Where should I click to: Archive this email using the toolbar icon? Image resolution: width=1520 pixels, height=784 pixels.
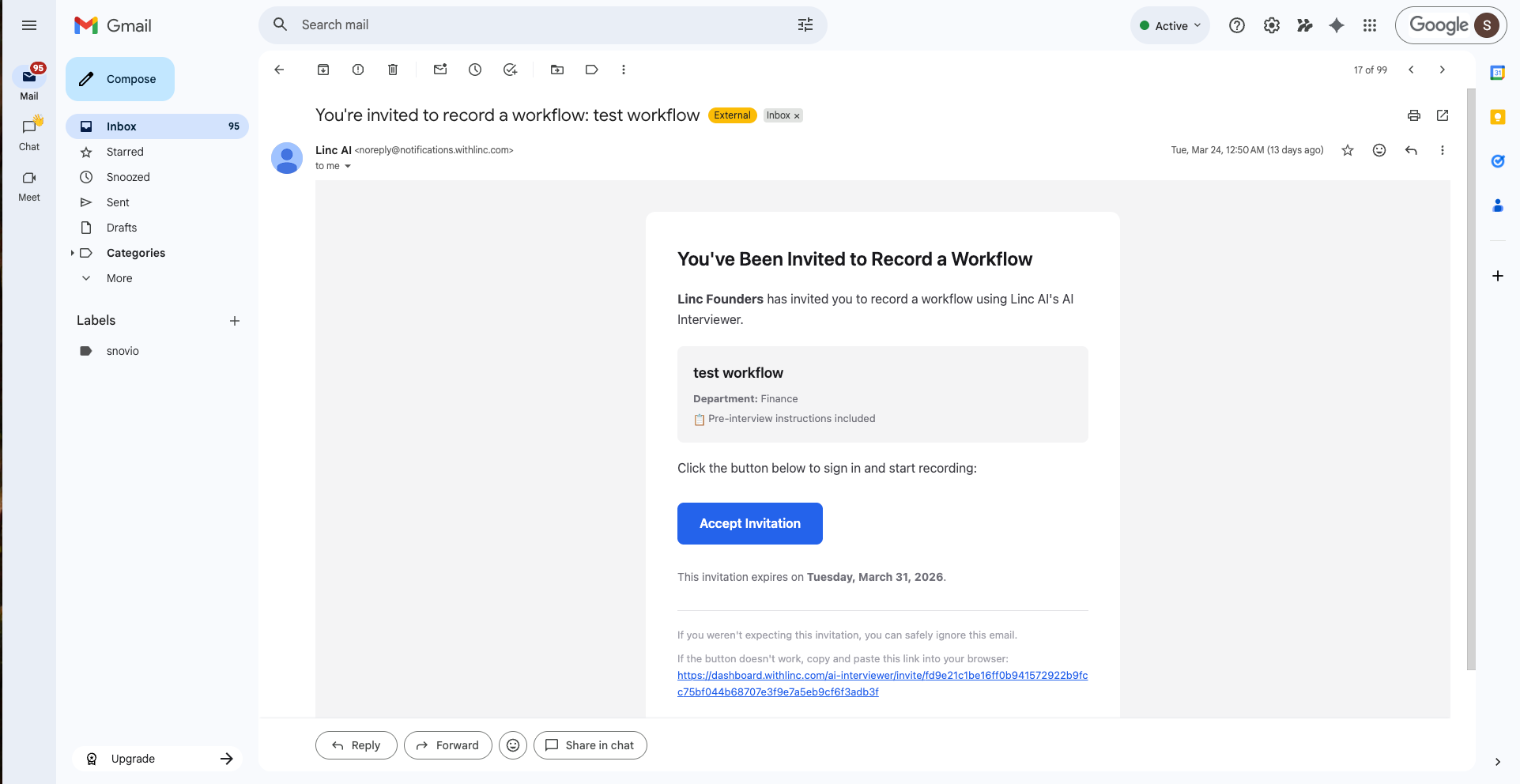(x=323, y=70)
